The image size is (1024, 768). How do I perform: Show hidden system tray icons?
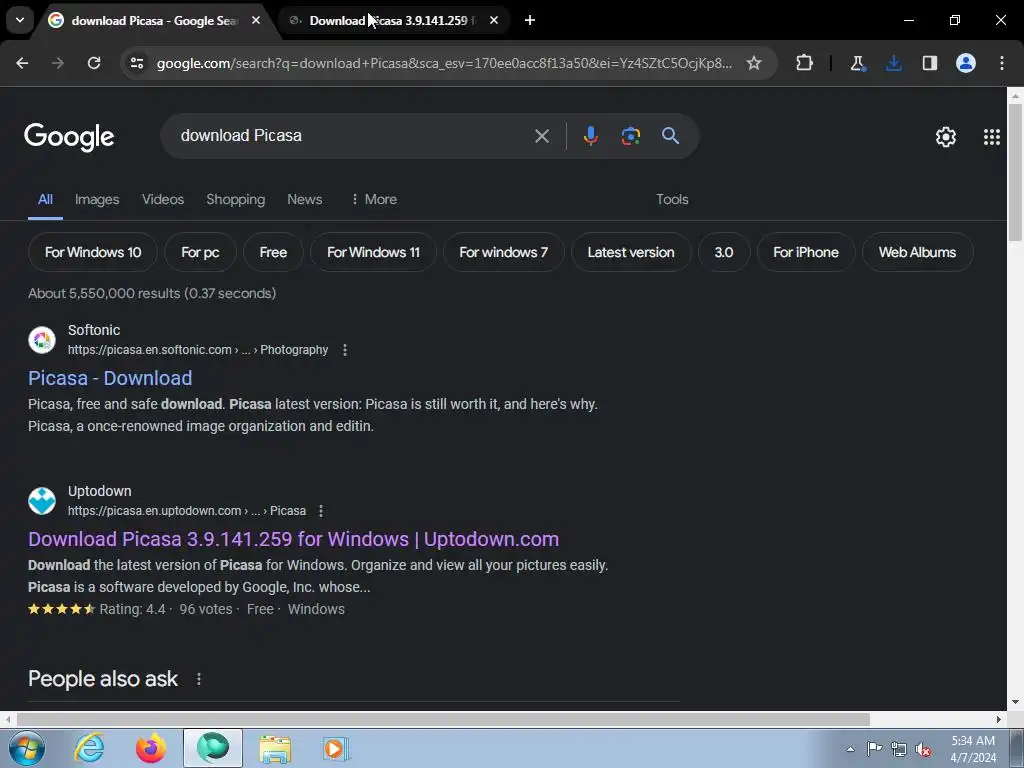point(850,749)
